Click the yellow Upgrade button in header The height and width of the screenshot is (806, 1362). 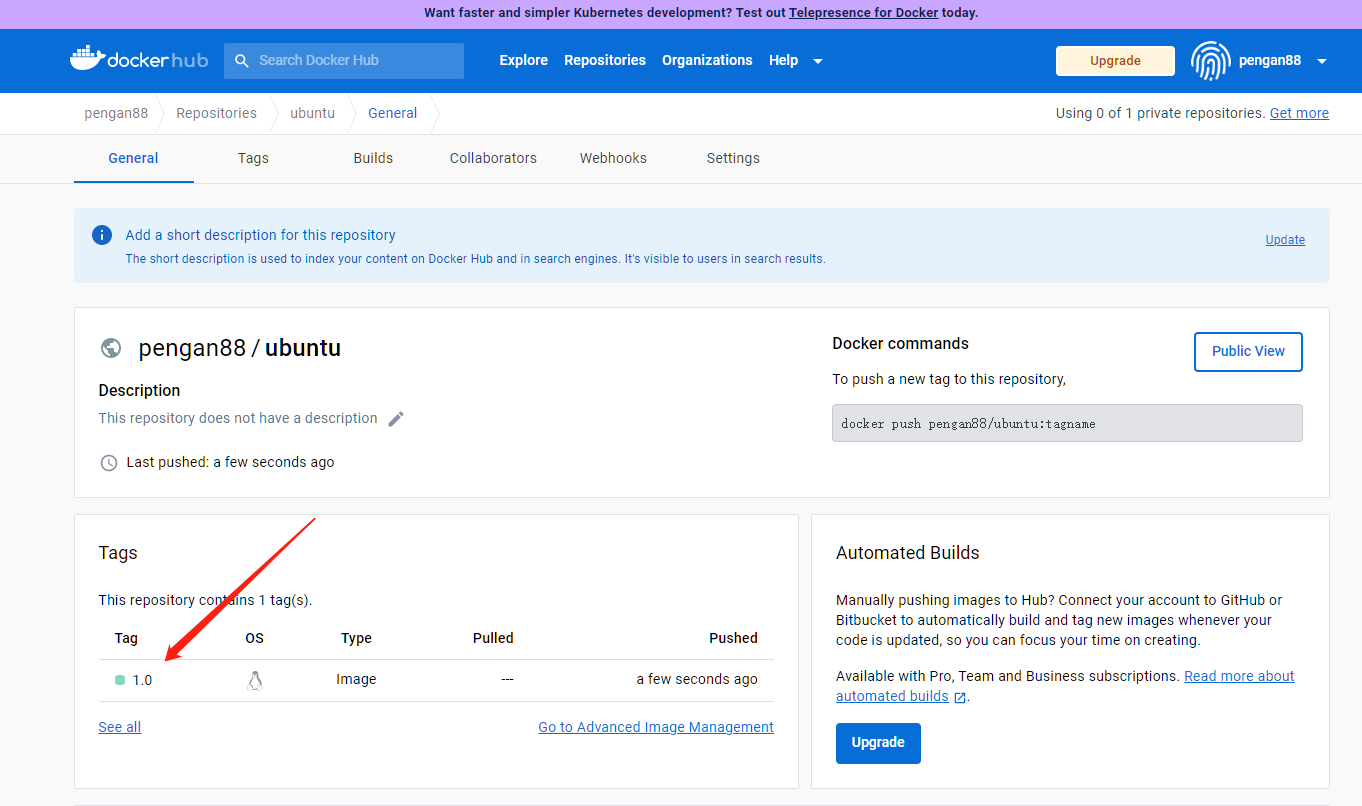1115,60
